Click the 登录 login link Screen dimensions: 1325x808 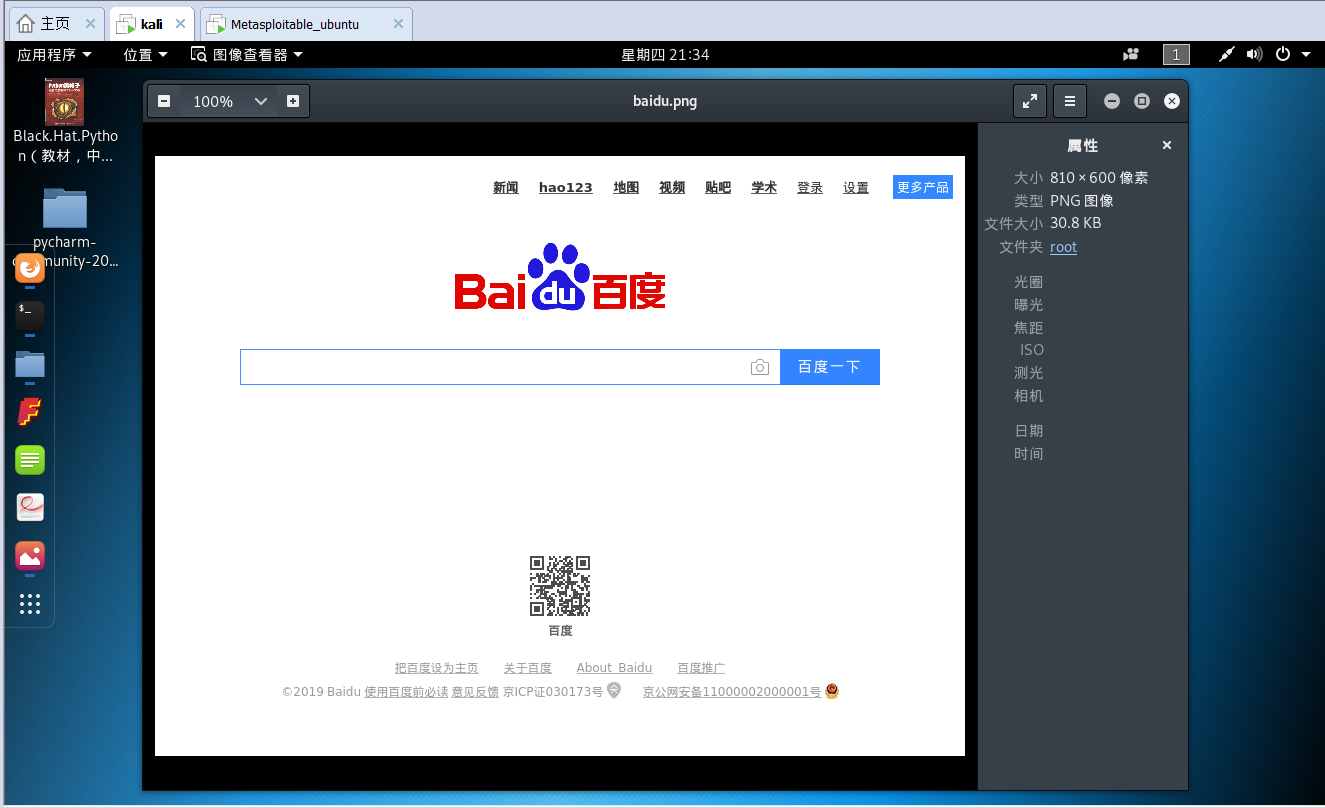810,187
